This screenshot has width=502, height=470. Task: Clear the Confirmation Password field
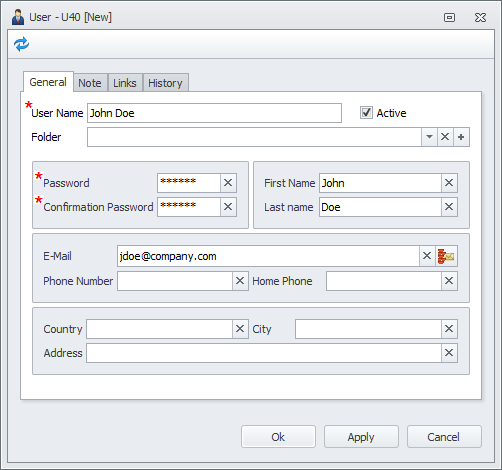pyautogui.click(x=228, y=207)
